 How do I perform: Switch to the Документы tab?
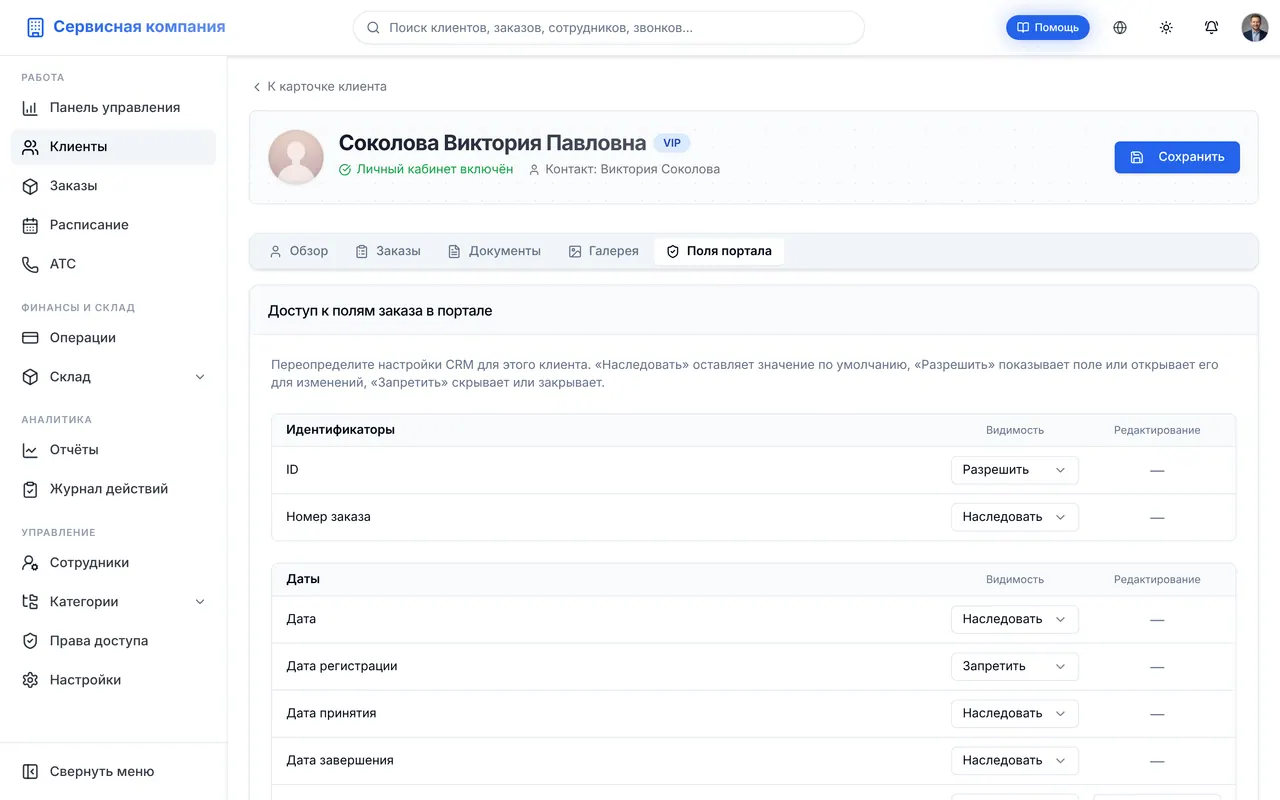(x=494, y=251)
